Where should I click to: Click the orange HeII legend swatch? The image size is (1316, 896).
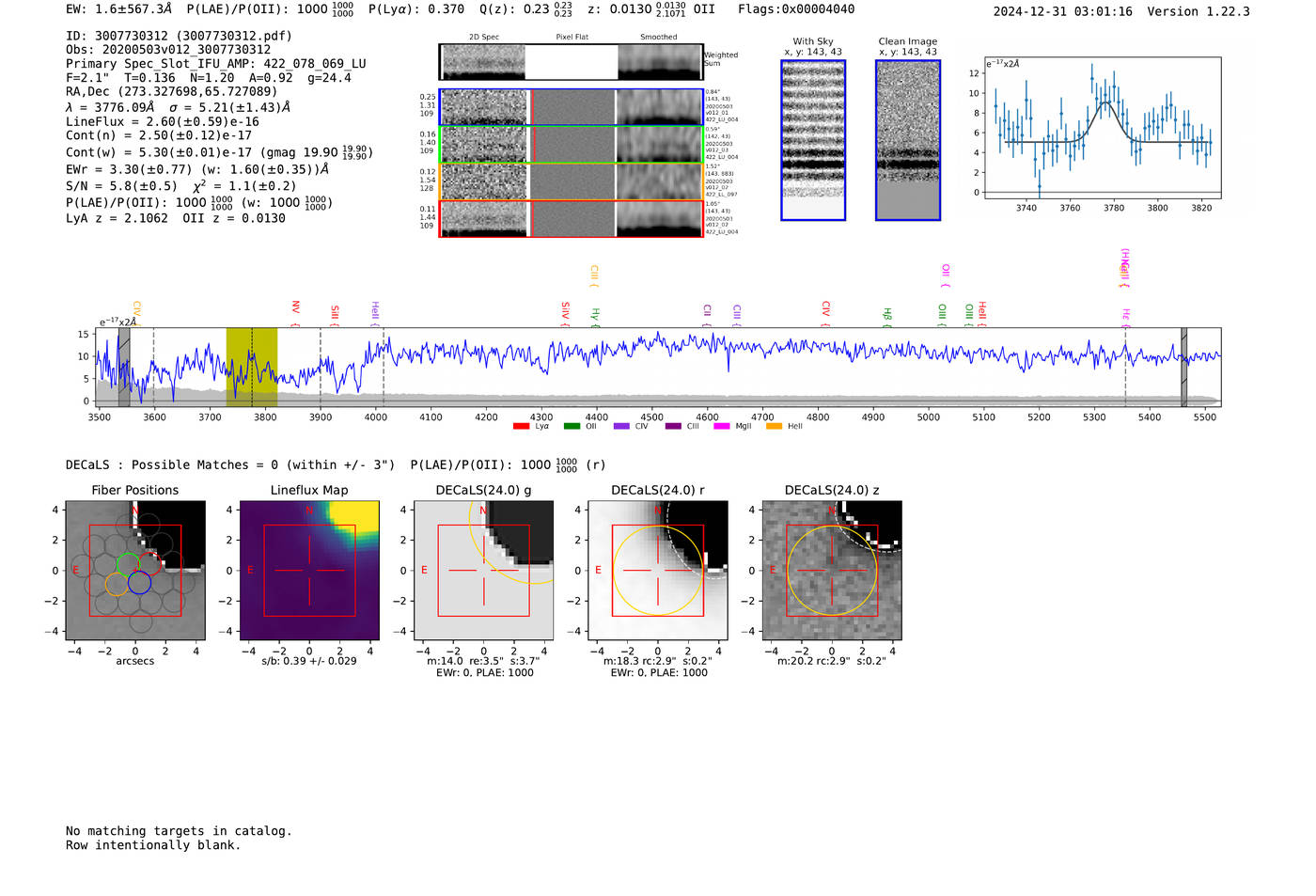click(775, 427)
